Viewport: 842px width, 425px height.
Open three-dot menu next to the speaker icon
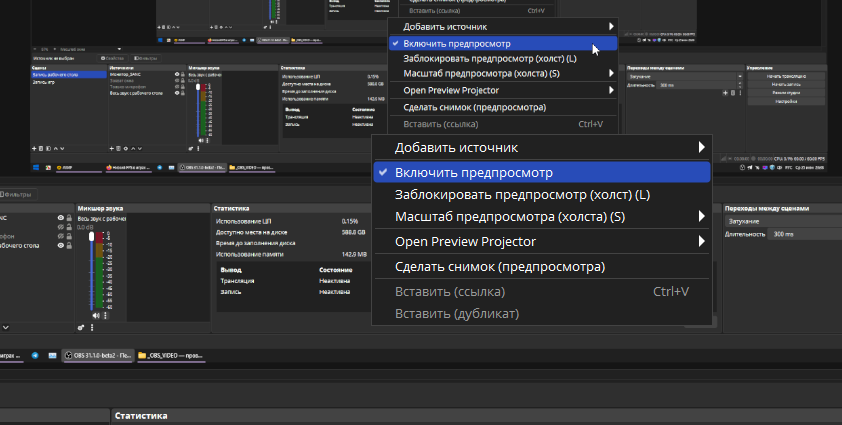[105, 315]
